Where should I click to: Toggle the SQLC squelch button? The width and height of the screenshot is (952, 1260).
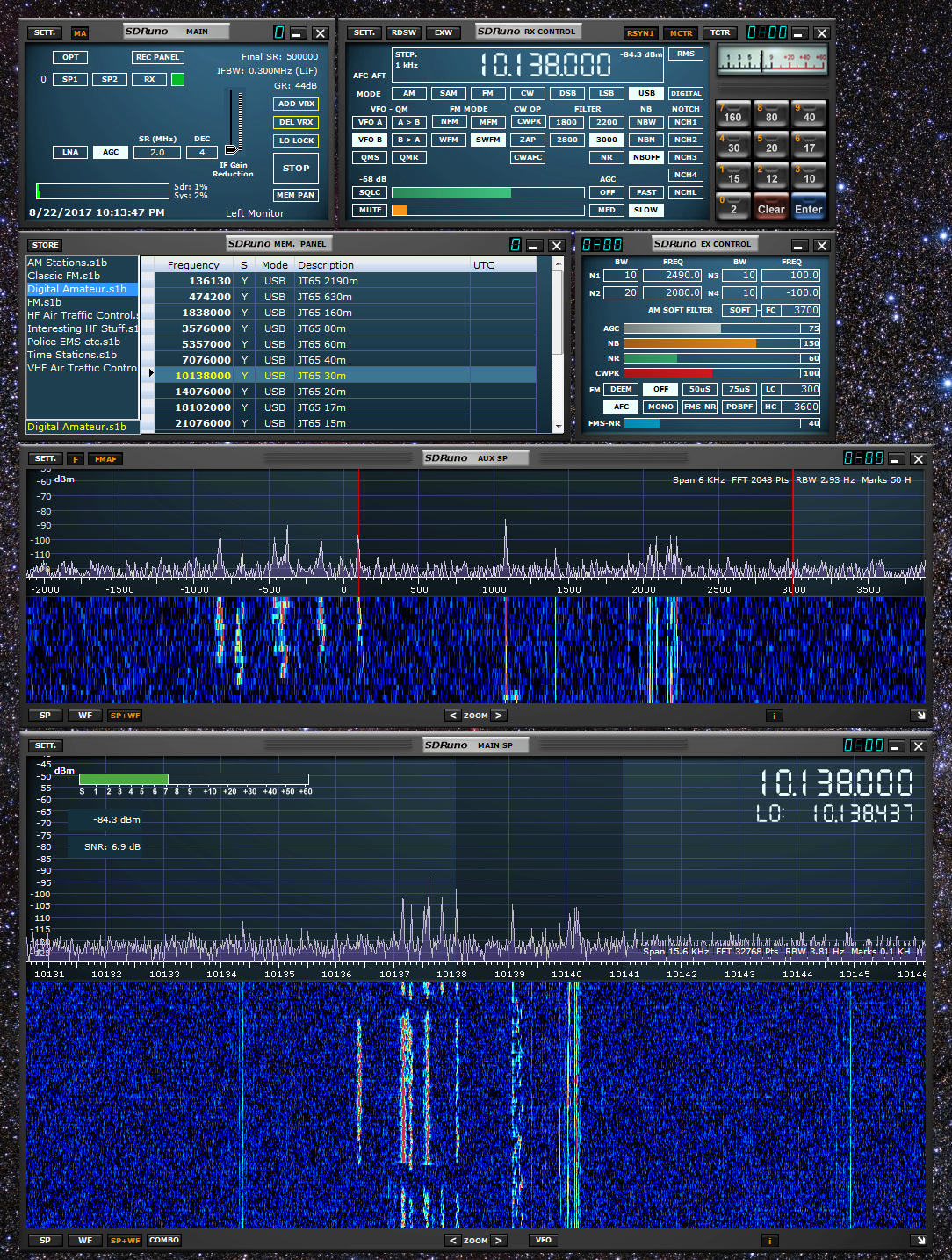370,193
